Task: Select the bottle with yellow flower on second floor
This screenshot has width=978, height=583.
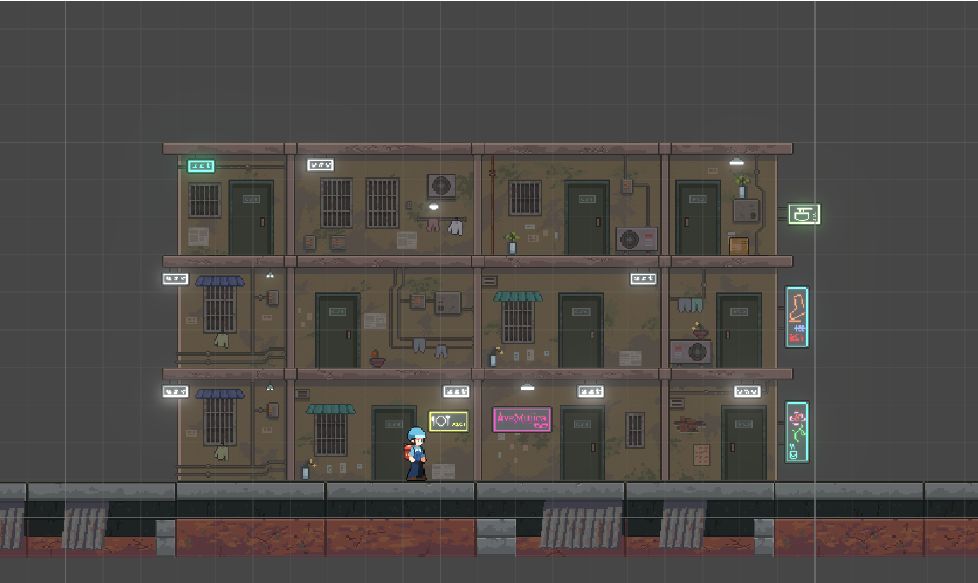Action: (495, 357)
